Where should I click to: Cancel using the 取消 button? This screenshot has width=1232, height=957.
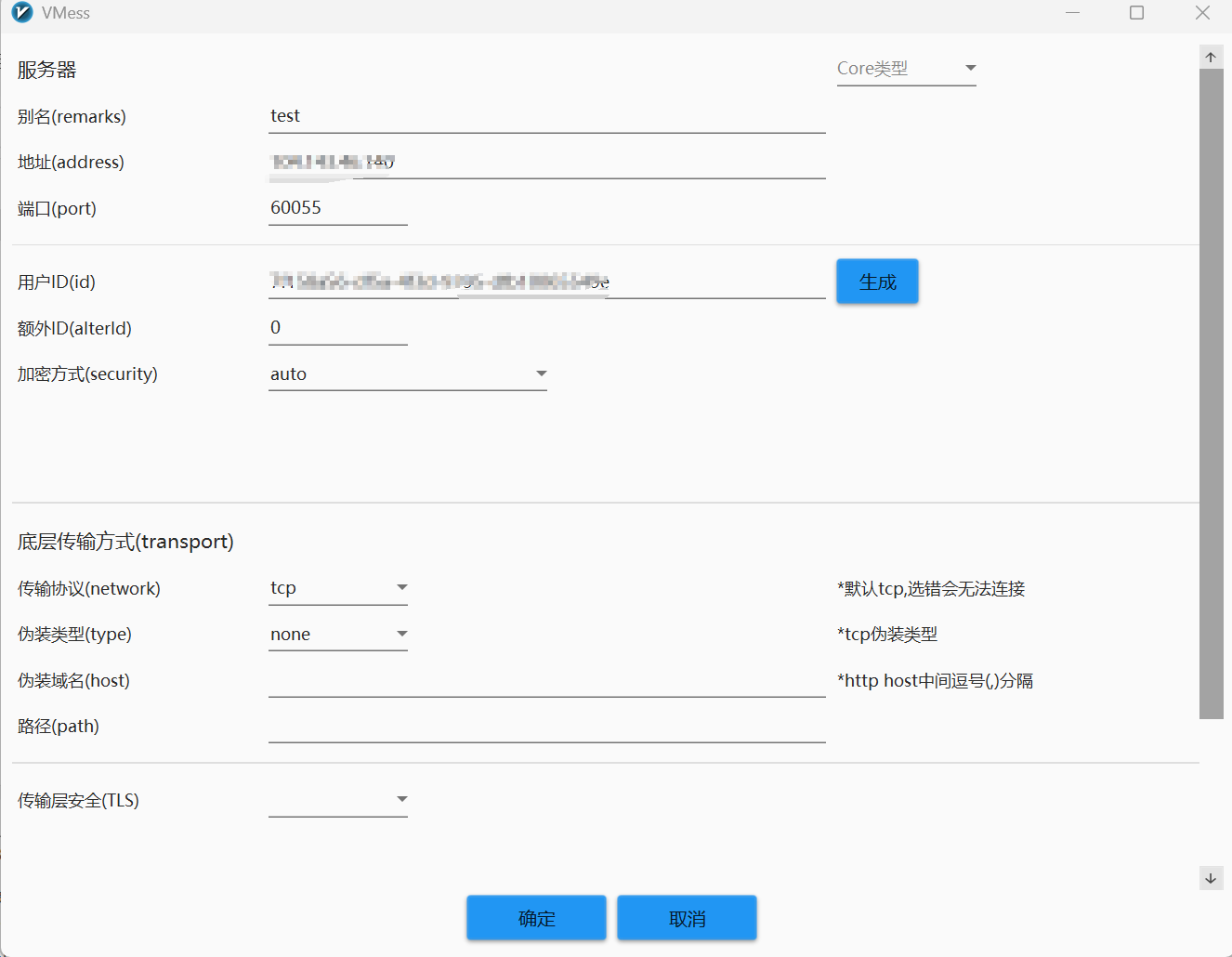click(x=687, y=918)
